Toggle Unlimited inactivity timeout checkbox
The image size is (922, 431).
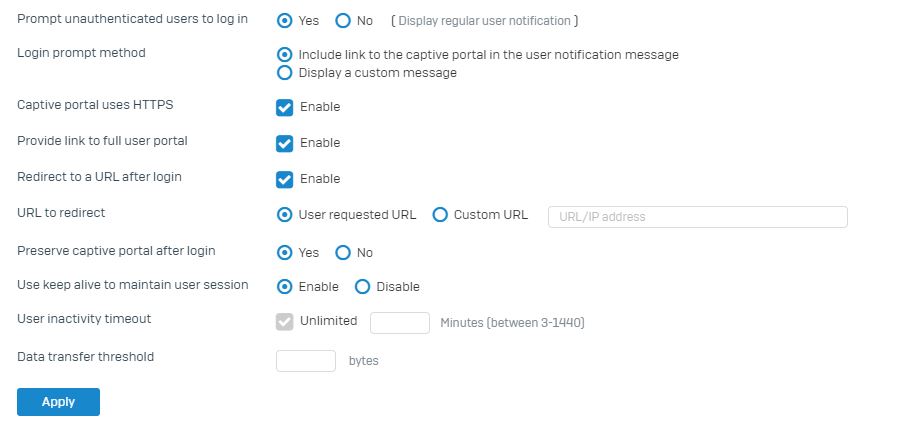(x=285, y=322)
